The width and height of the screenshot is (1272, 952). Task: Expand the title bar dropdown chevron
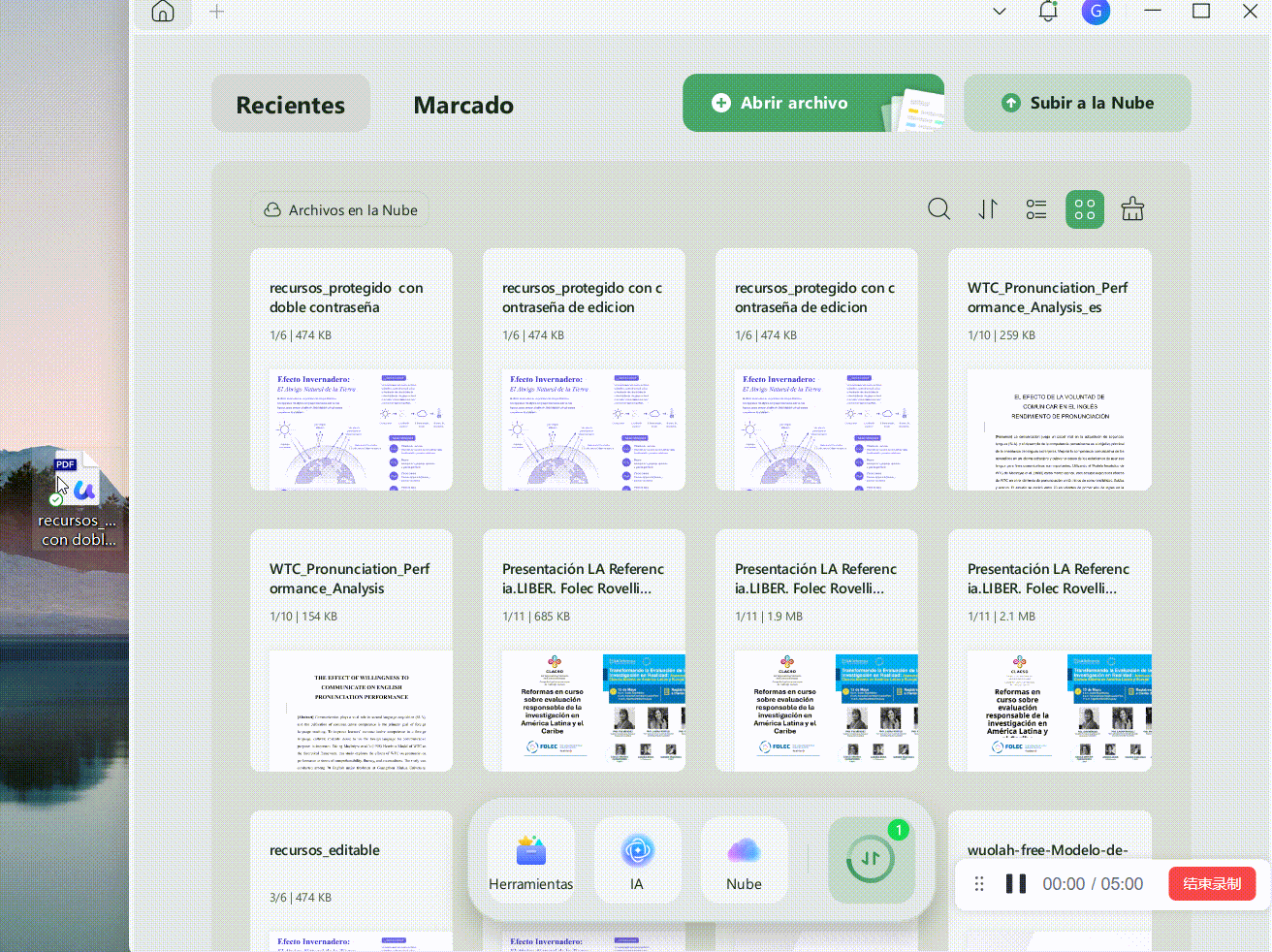point(1000,12)
